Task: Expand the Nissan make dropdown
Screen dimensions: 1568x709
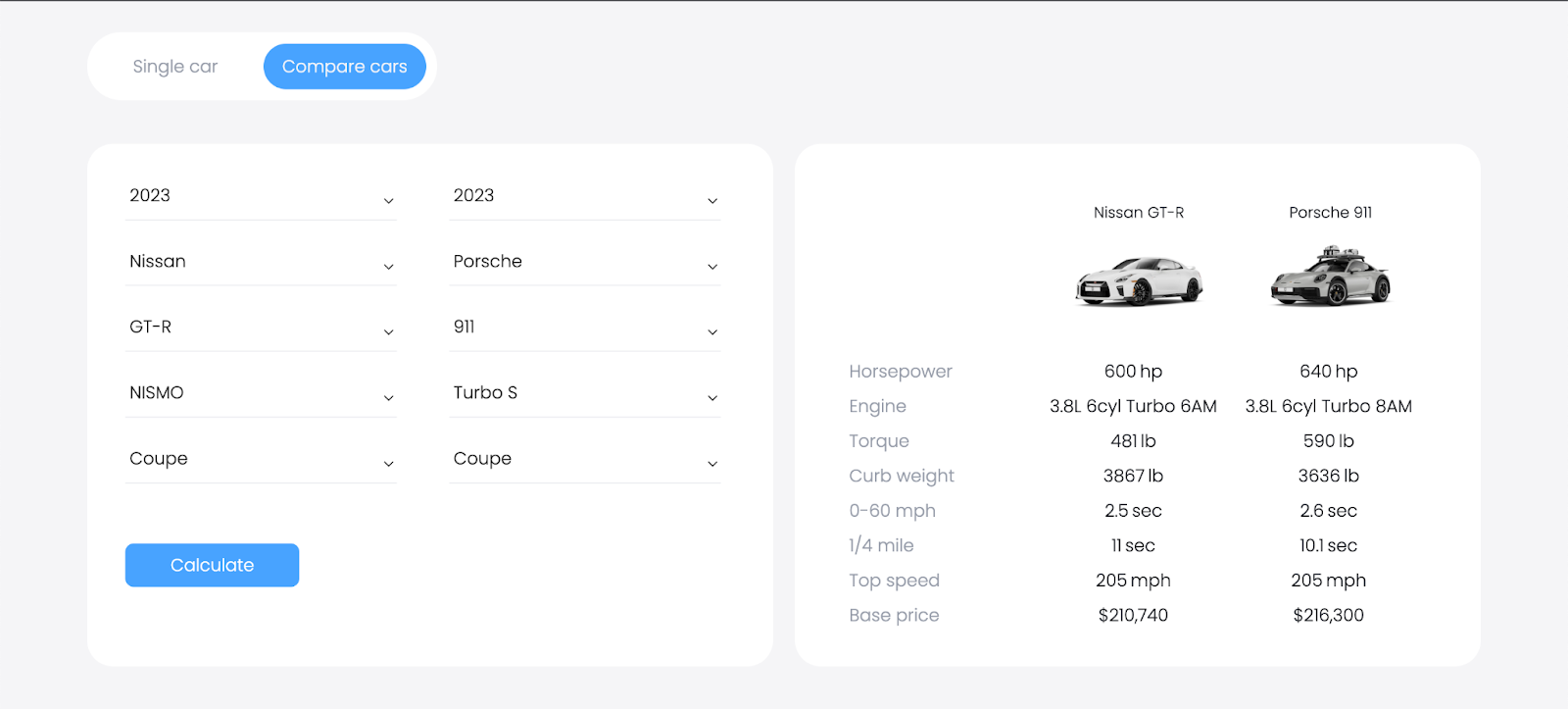Action: coord(261,262)
